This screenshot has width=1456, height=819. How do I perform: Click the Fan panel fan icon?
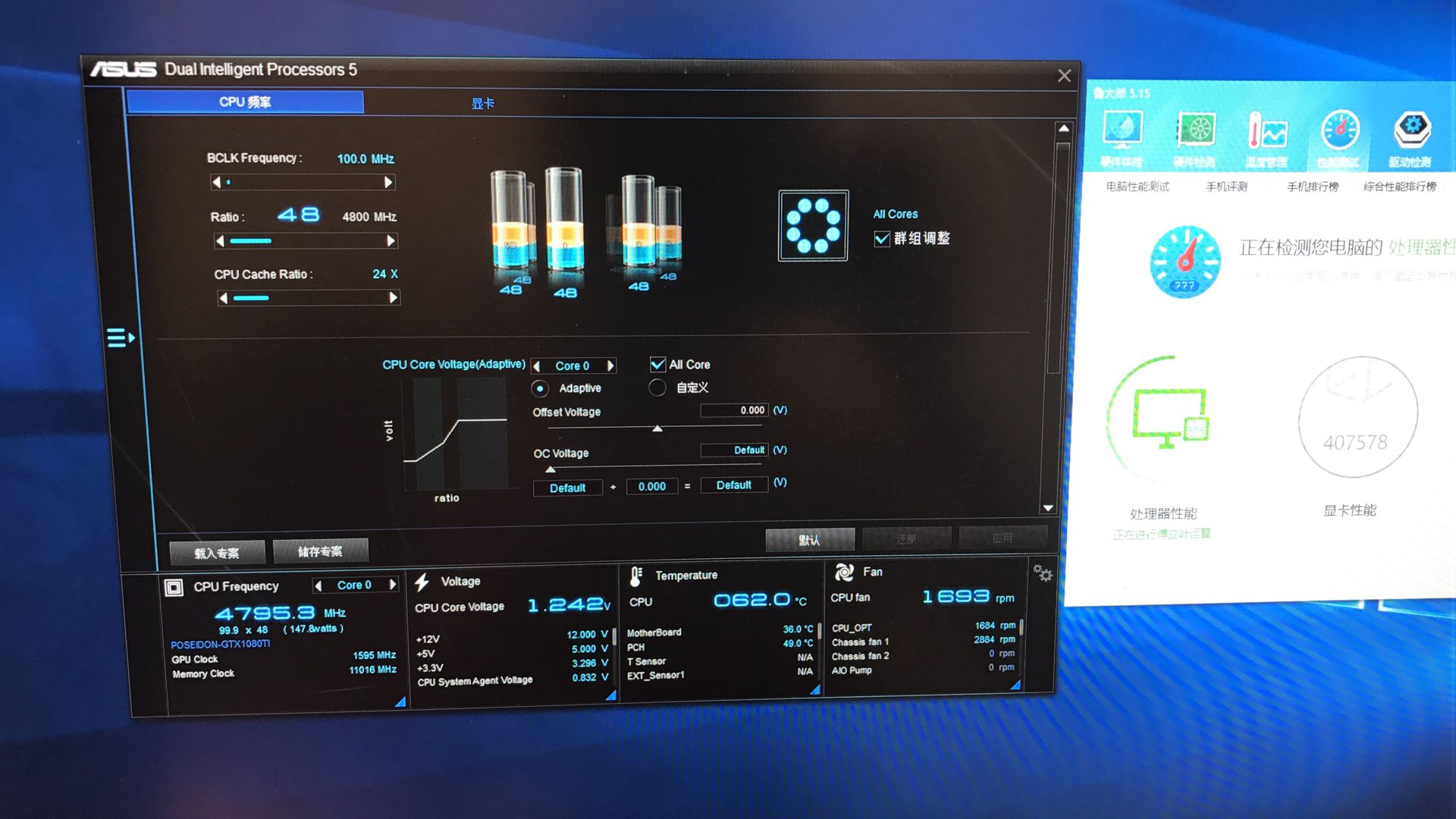click(x=844, y=572)
